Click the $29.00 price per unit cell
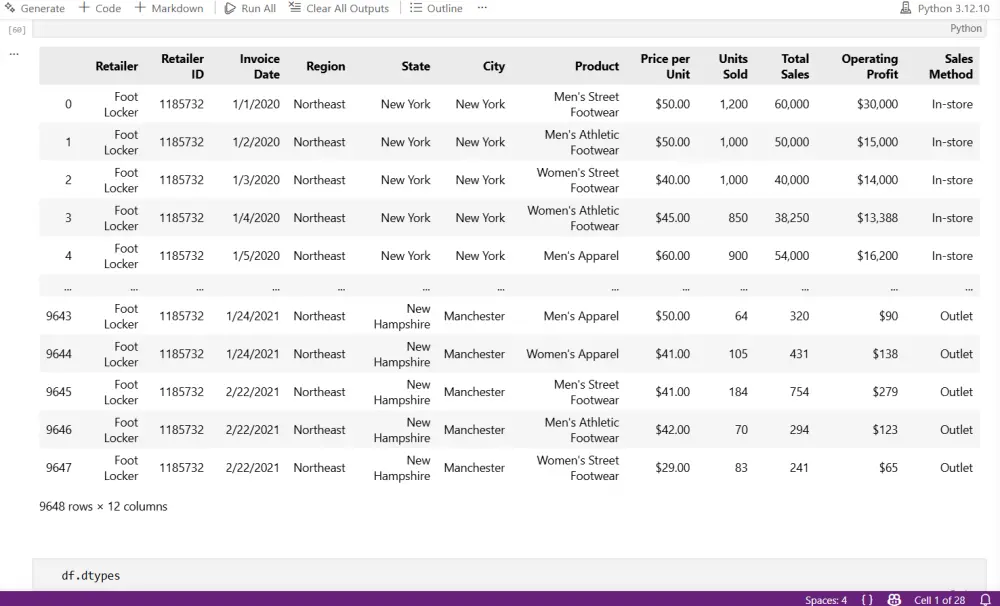This screenshot has height=606, width=1000. 672,468
